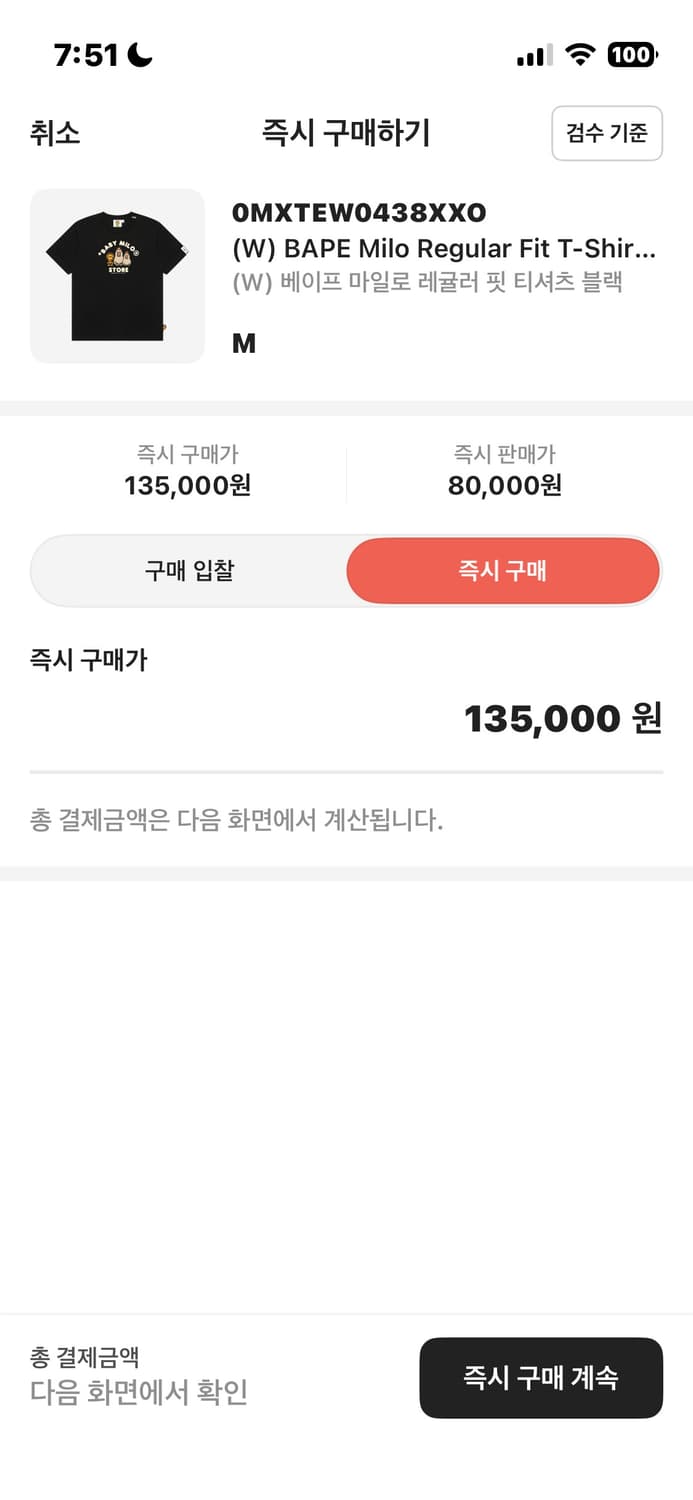Image resolution: width=693 pixels, height=1500 pixels.
Task: Select the 즉시 구매 tab
Action: tap(503, 571)
